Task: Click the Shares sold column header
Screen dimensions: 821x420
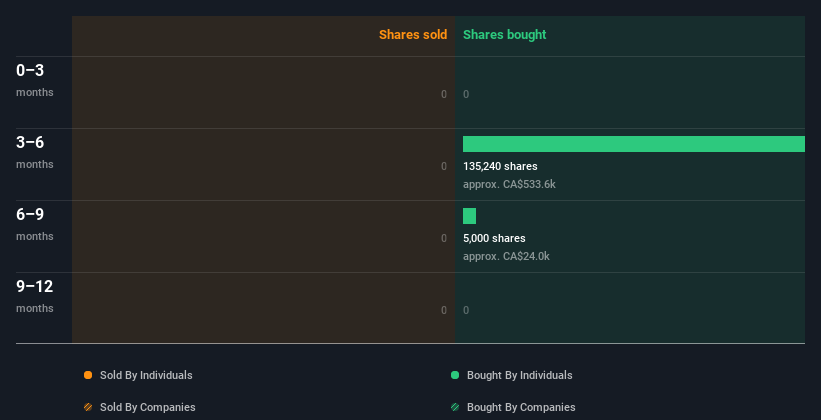Action: [413, 35]
